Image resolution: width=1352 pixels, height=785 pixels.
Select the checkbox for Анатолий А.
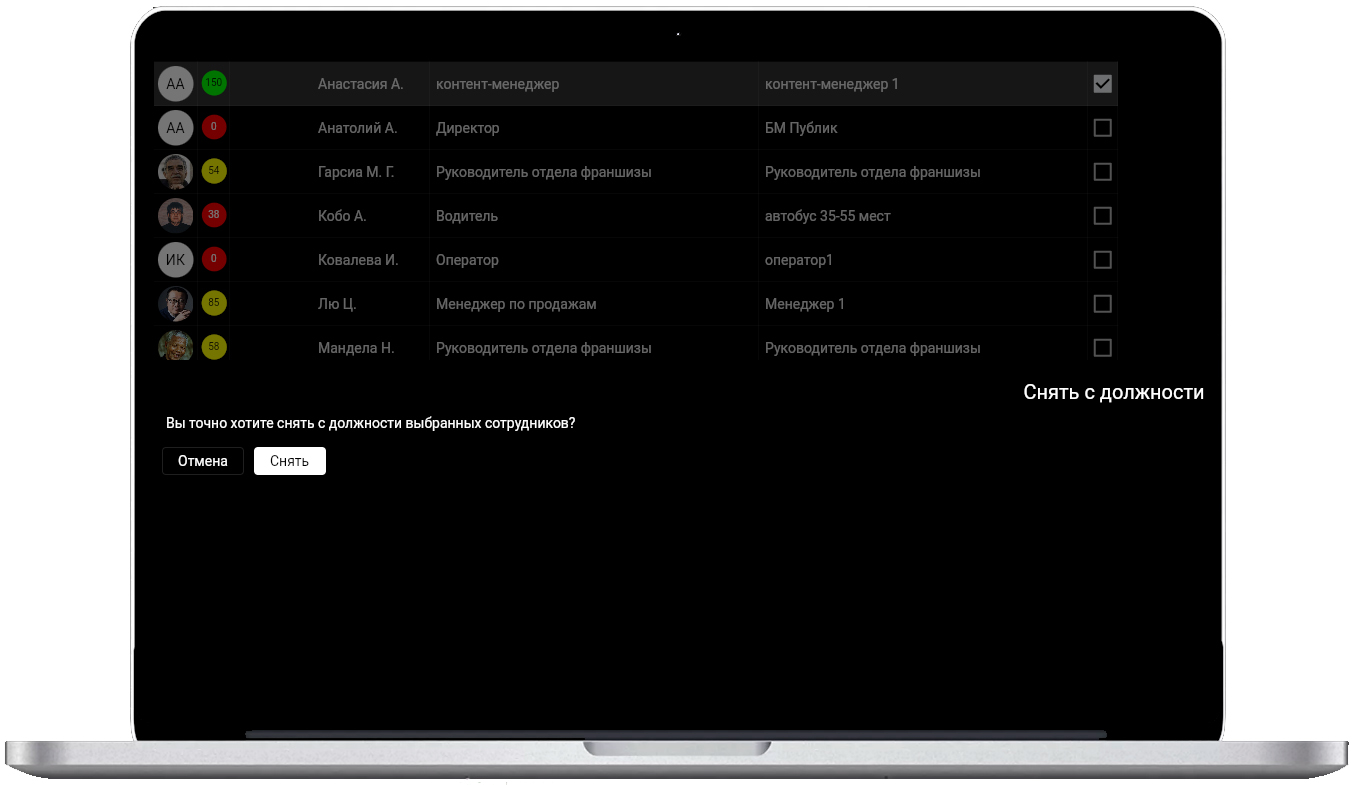(1102, 128)
